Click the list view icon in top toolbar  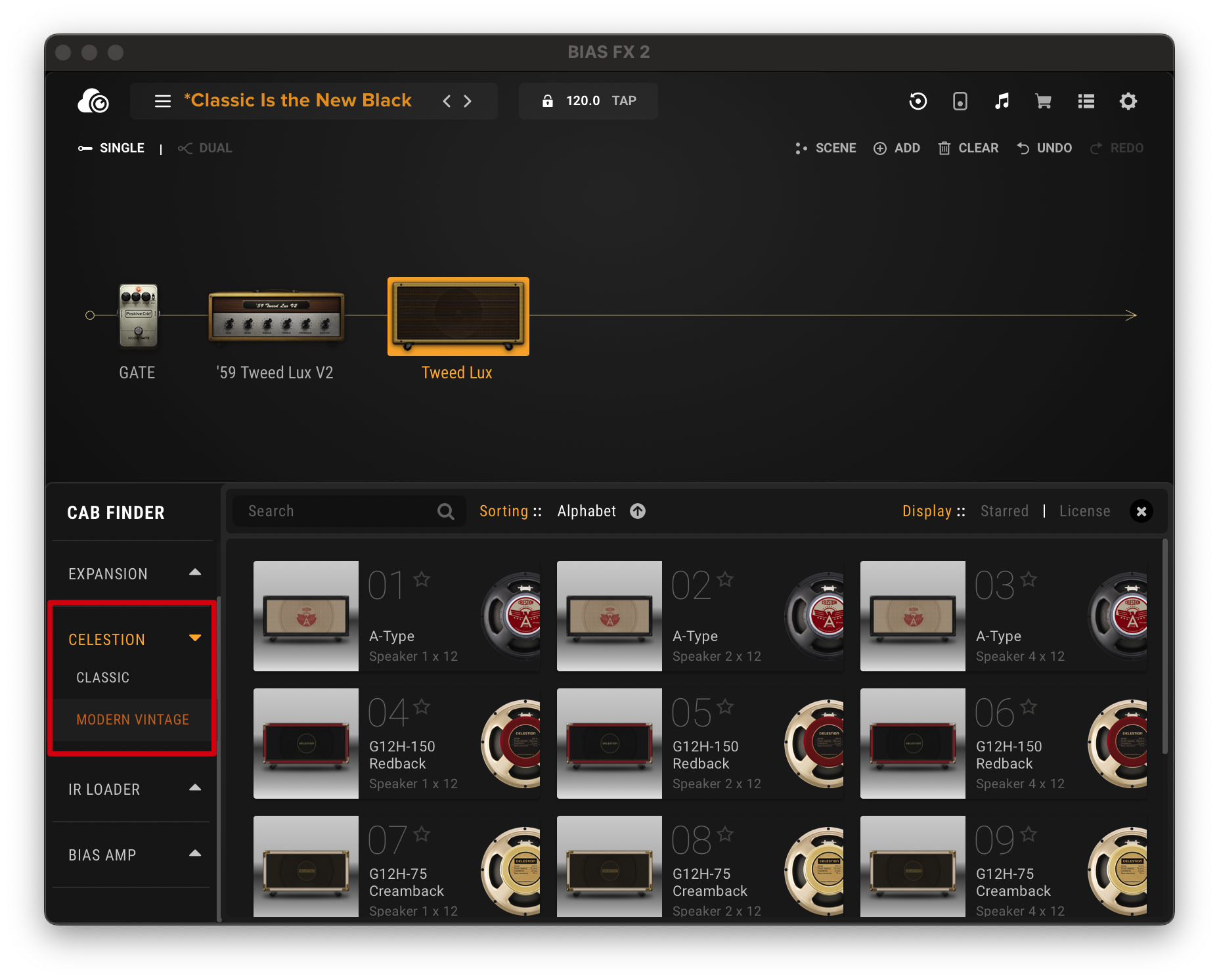click(x=1086, y=101)
